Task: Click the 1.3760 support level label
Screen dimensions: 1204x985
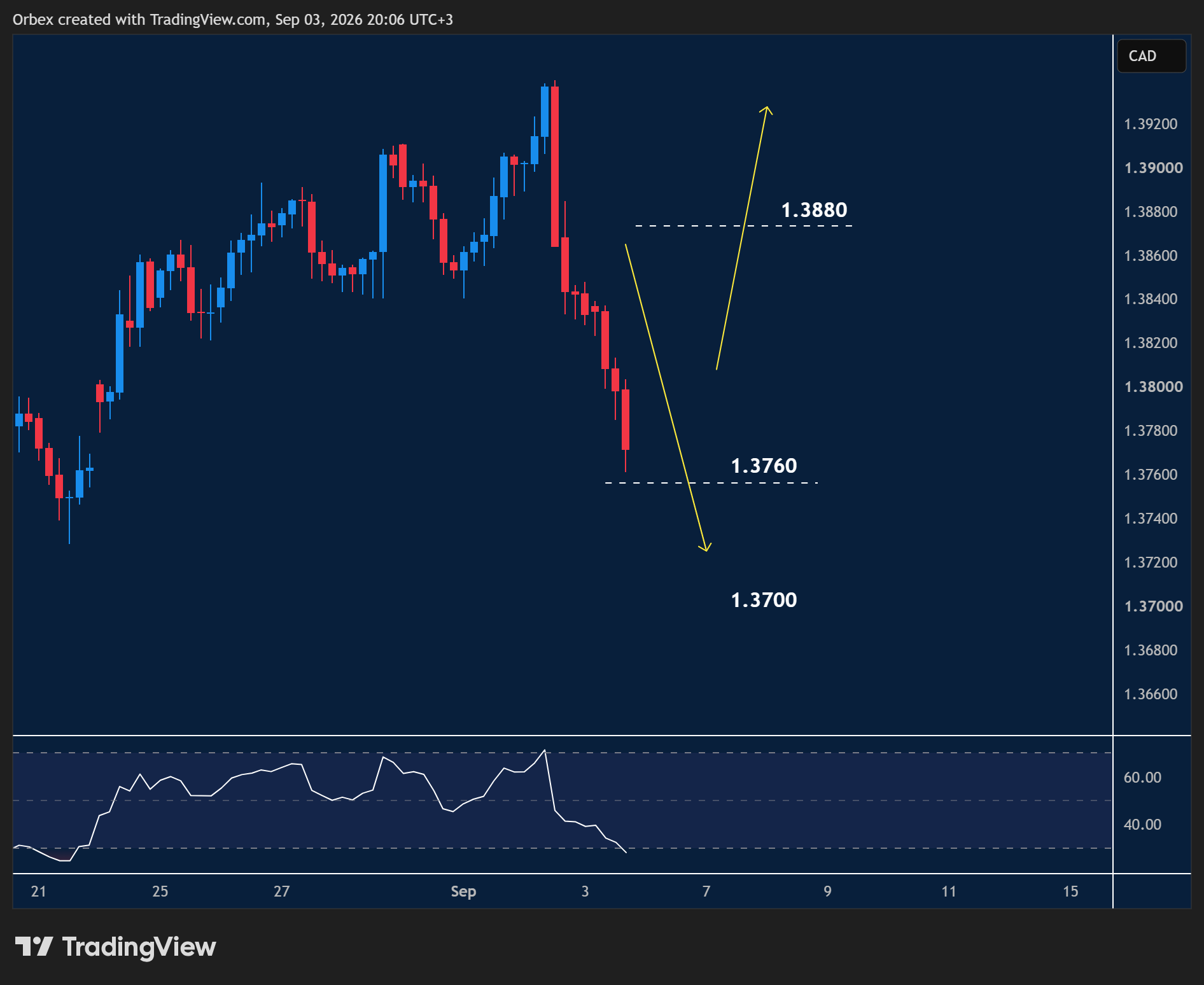Action: pos(764,466)
